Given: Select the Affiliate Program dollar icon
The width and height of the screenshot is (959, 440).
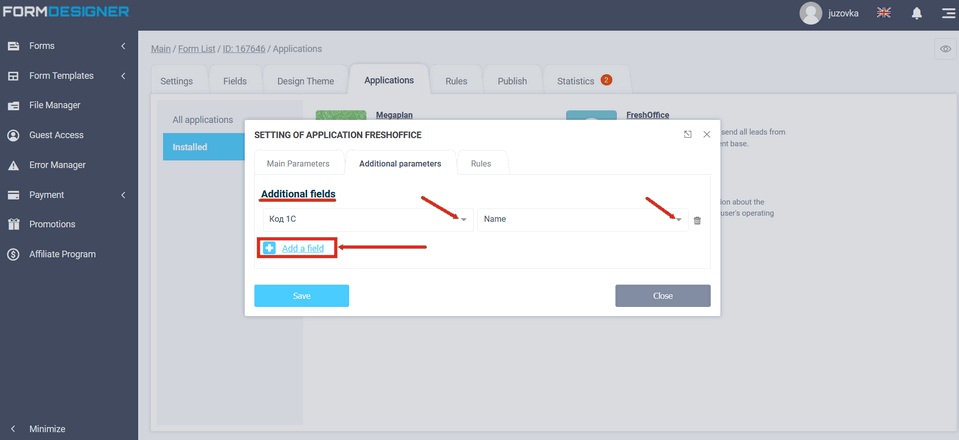Looking at the screenshot, I should pyautogui.click(x=13, y=254).
